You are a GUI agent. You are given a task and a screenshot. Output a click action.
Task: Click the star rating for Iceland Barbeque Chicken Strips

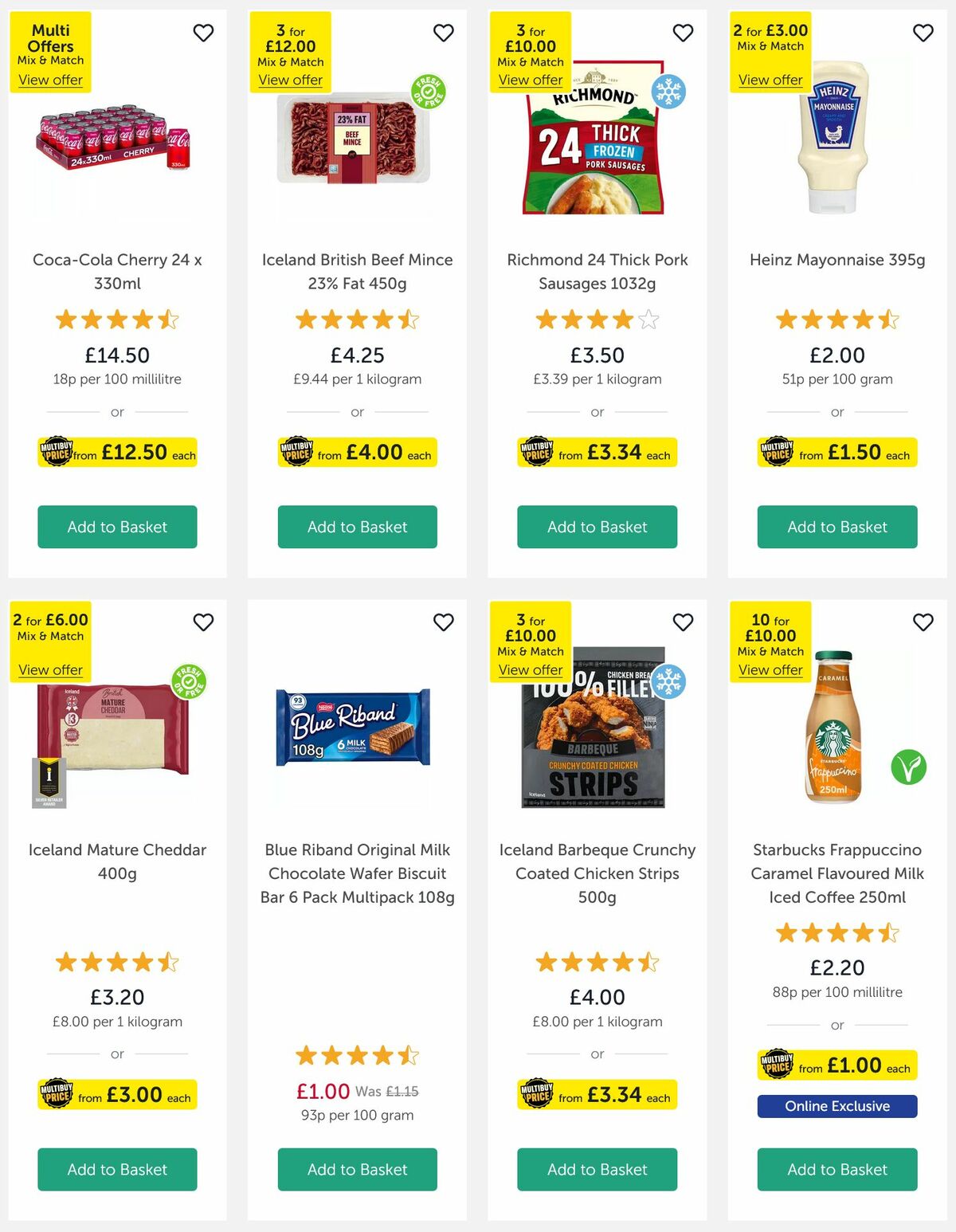click(x=597, y=962)
